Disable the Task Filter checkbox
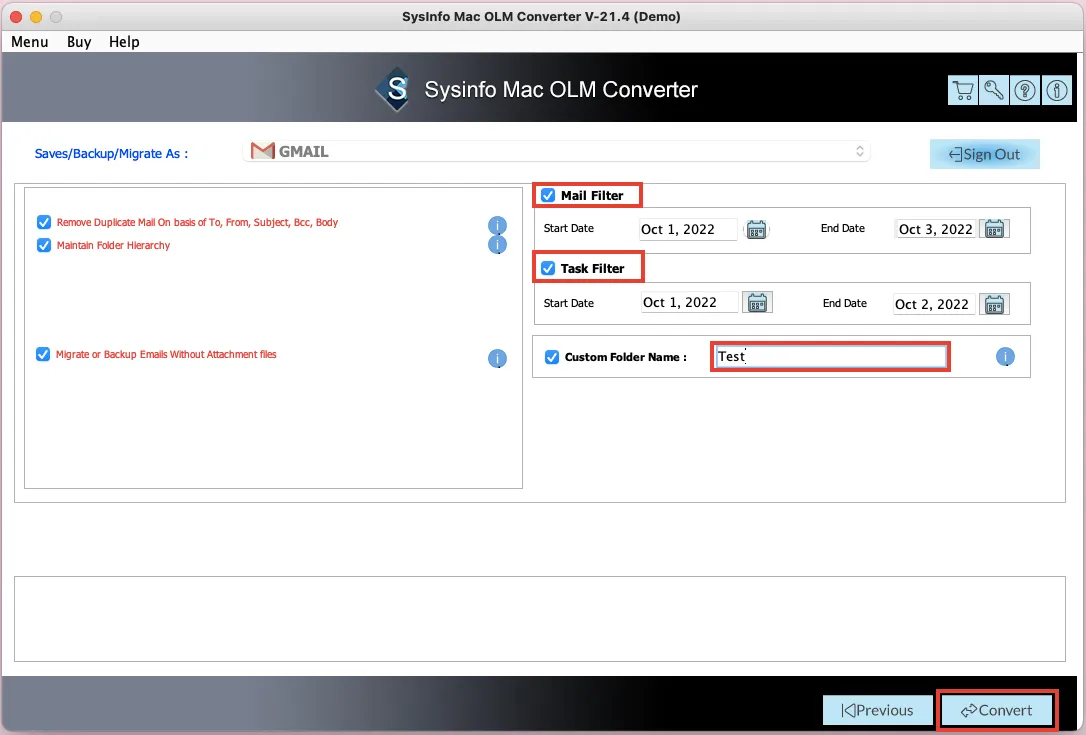 pyautogui.click(x=548, y=268)
